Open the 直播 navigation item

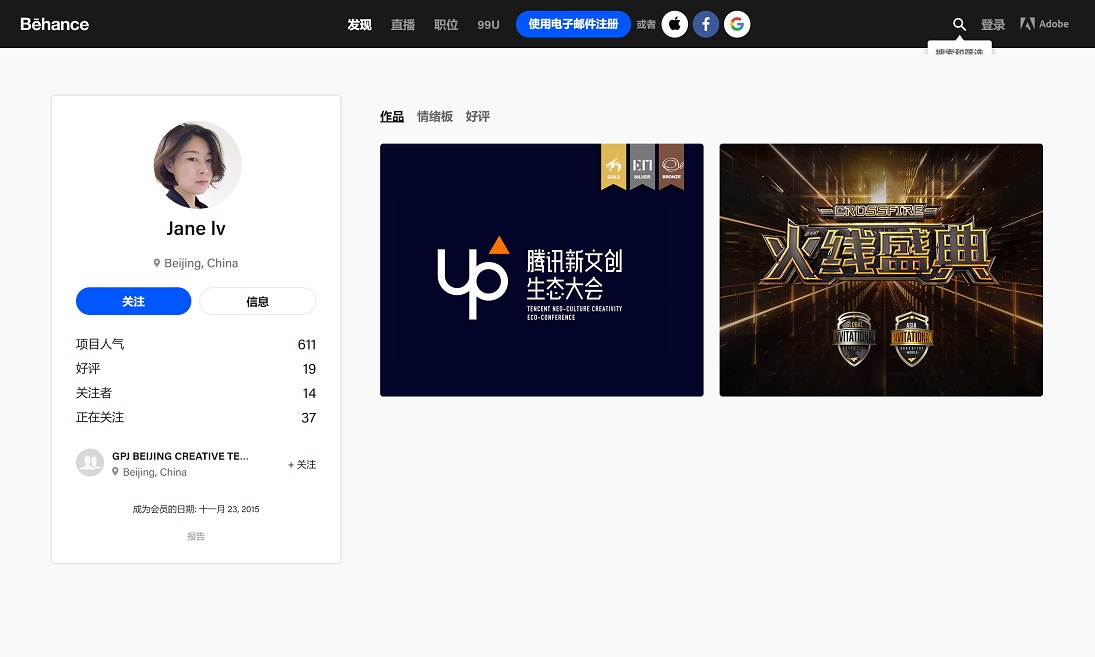[403, 24]
